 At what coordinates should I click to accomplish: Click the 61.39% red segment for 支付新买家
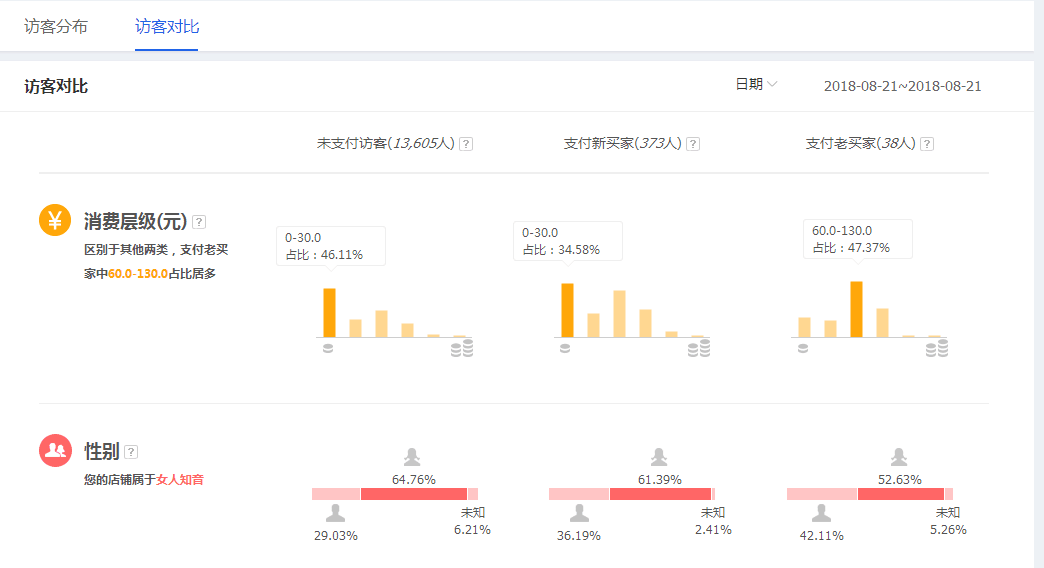[660, 494]
